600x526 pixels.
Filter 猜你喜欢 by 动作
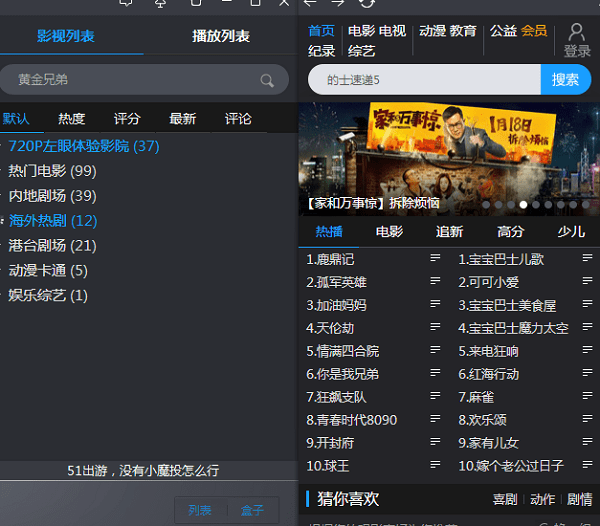(543, 499)
